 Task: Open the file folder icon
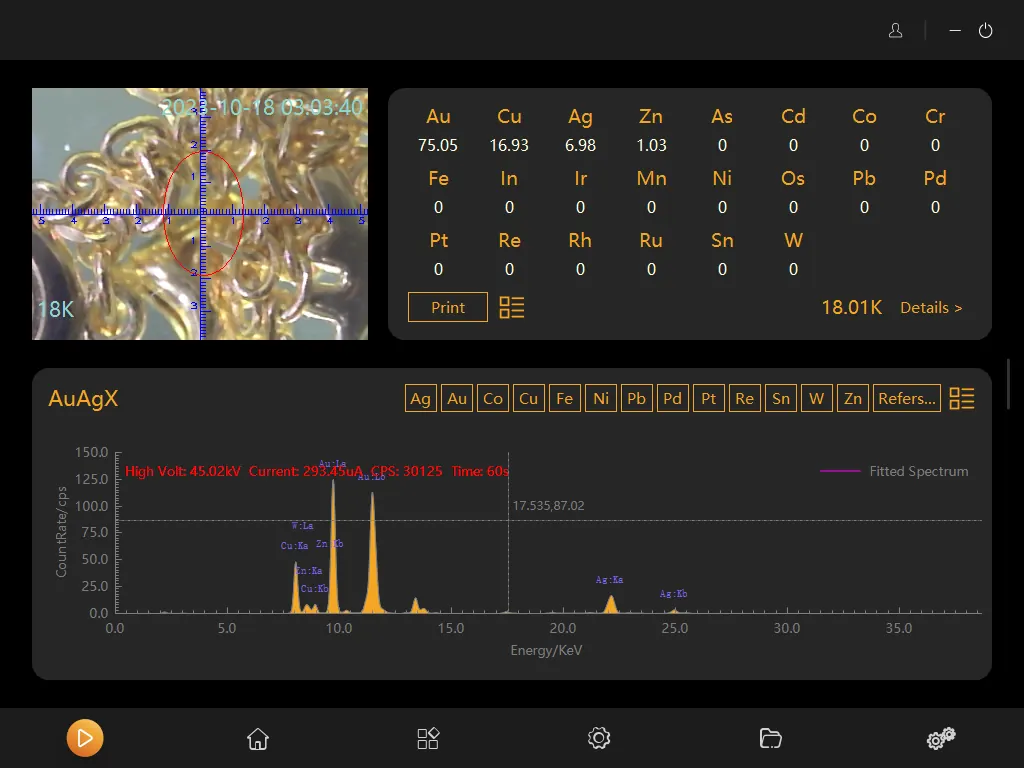coord(770,739)
